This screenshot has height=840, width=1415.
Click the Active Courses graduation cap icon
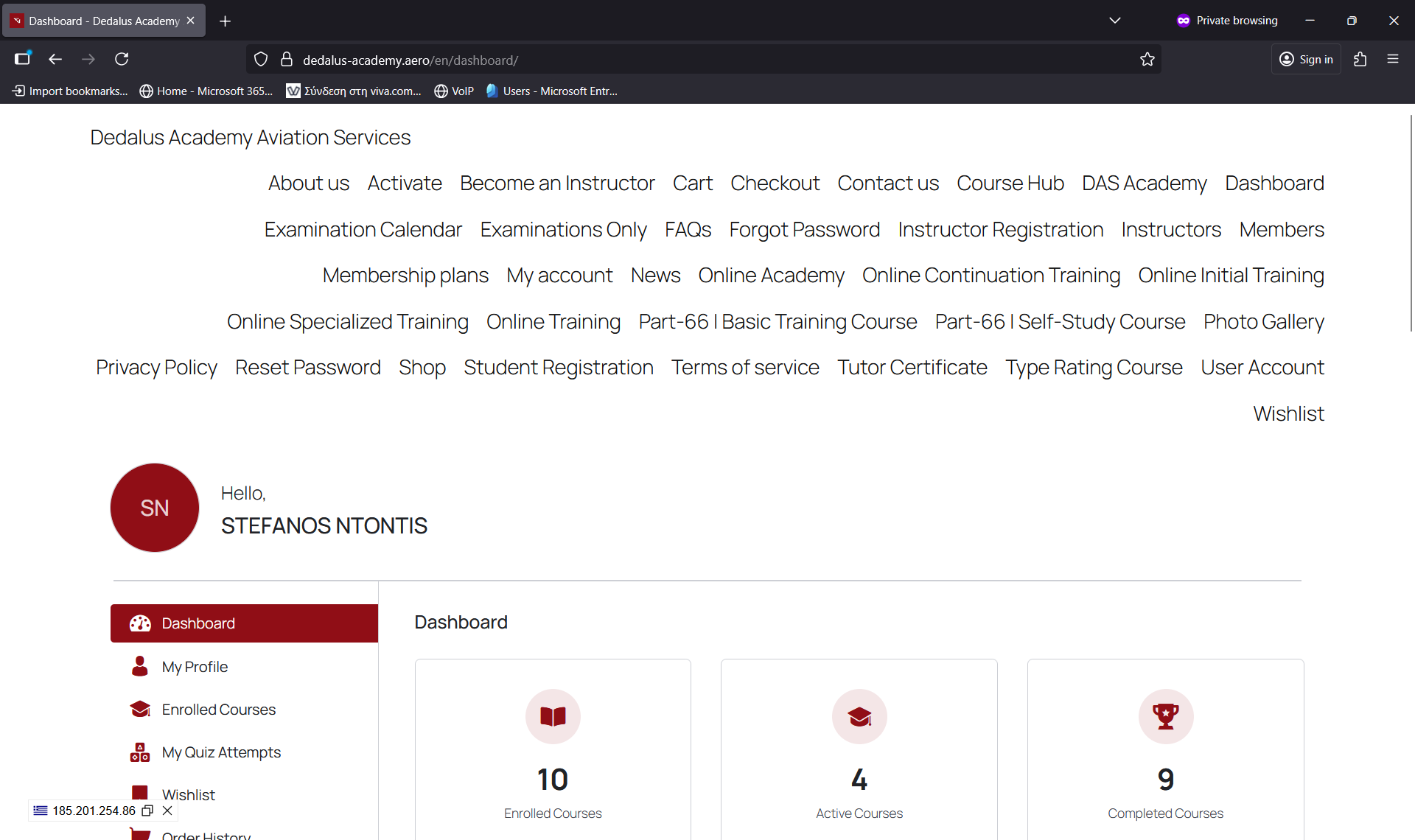point(859,716)
